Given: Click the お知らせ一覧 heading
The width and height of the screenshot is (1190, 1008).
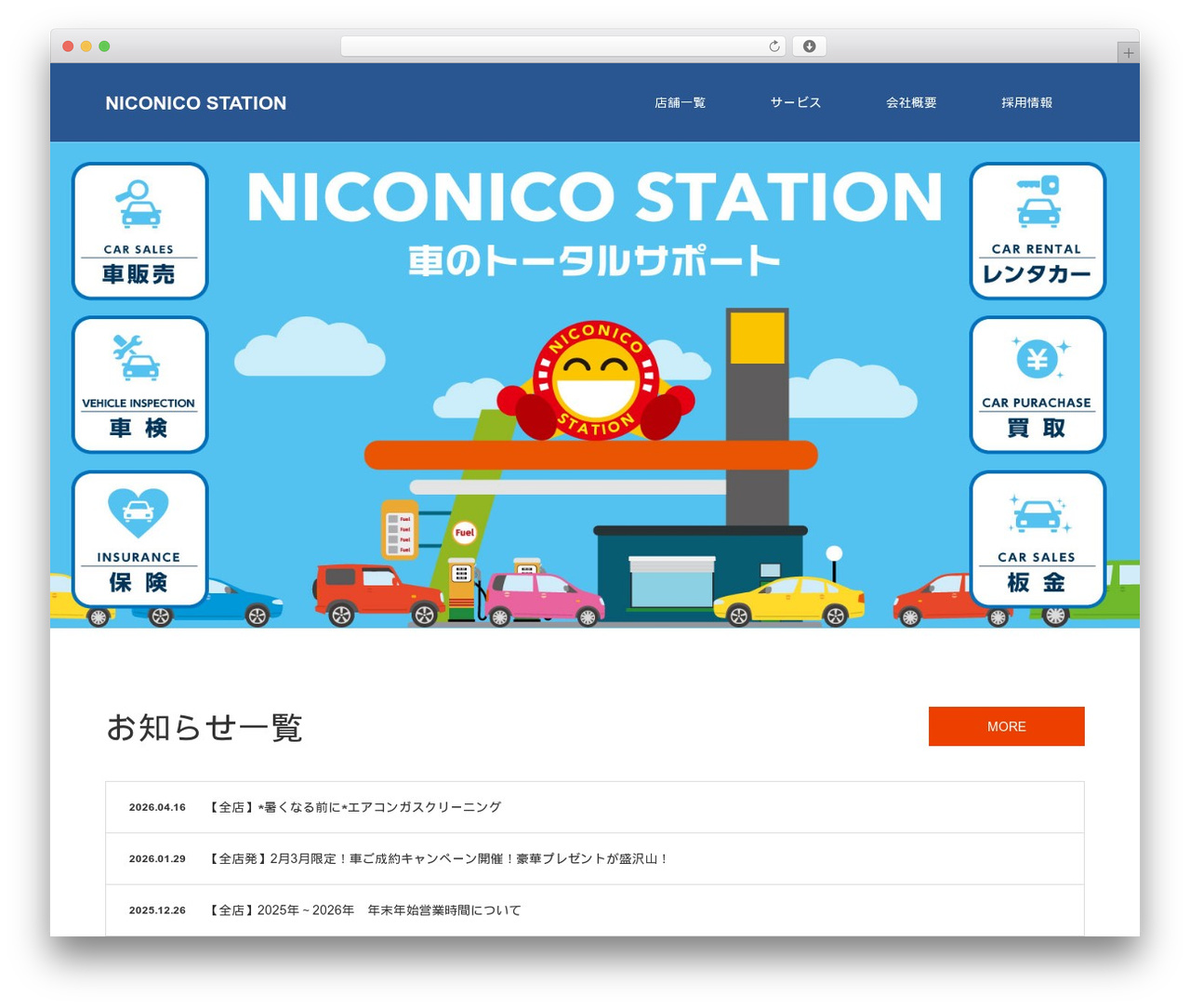Looking at the screenshot, I should [x=205, y=727].
